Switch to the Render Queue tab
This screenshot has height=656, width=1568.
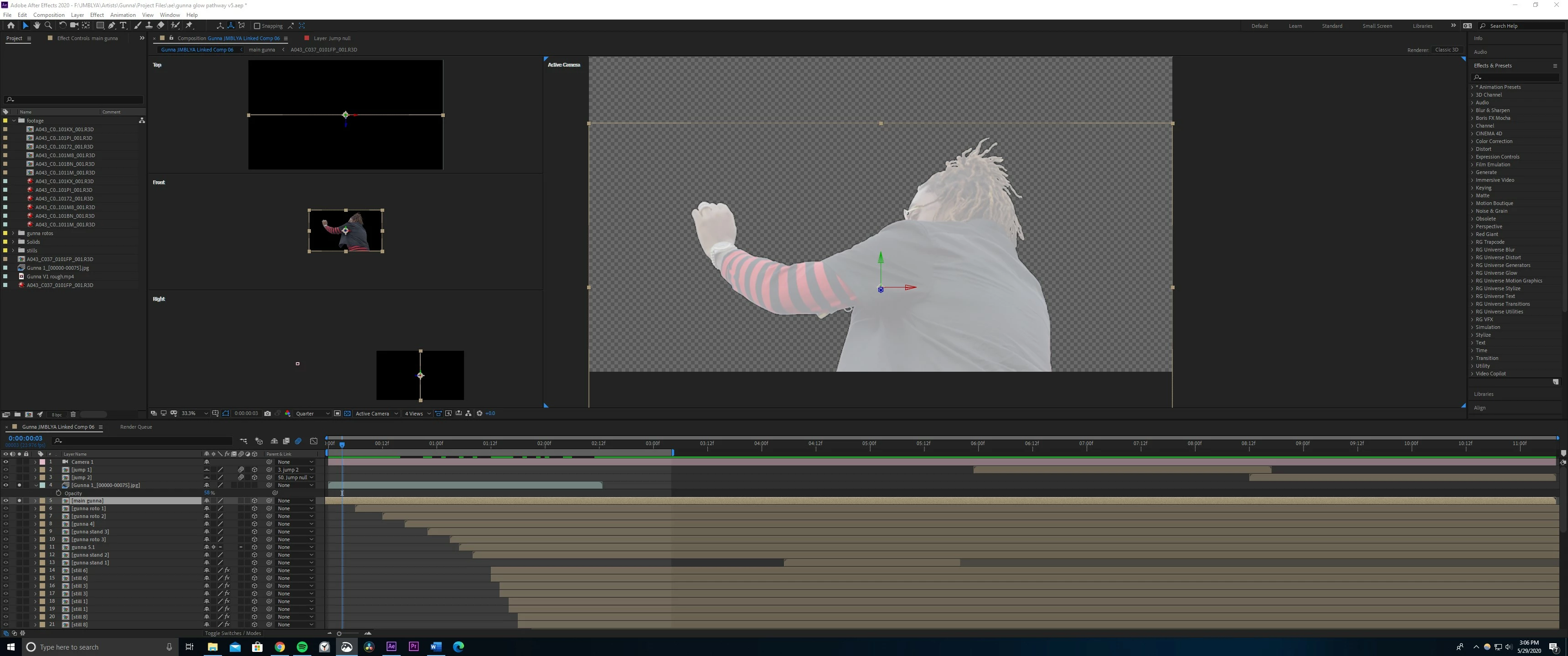pos(136,426)
